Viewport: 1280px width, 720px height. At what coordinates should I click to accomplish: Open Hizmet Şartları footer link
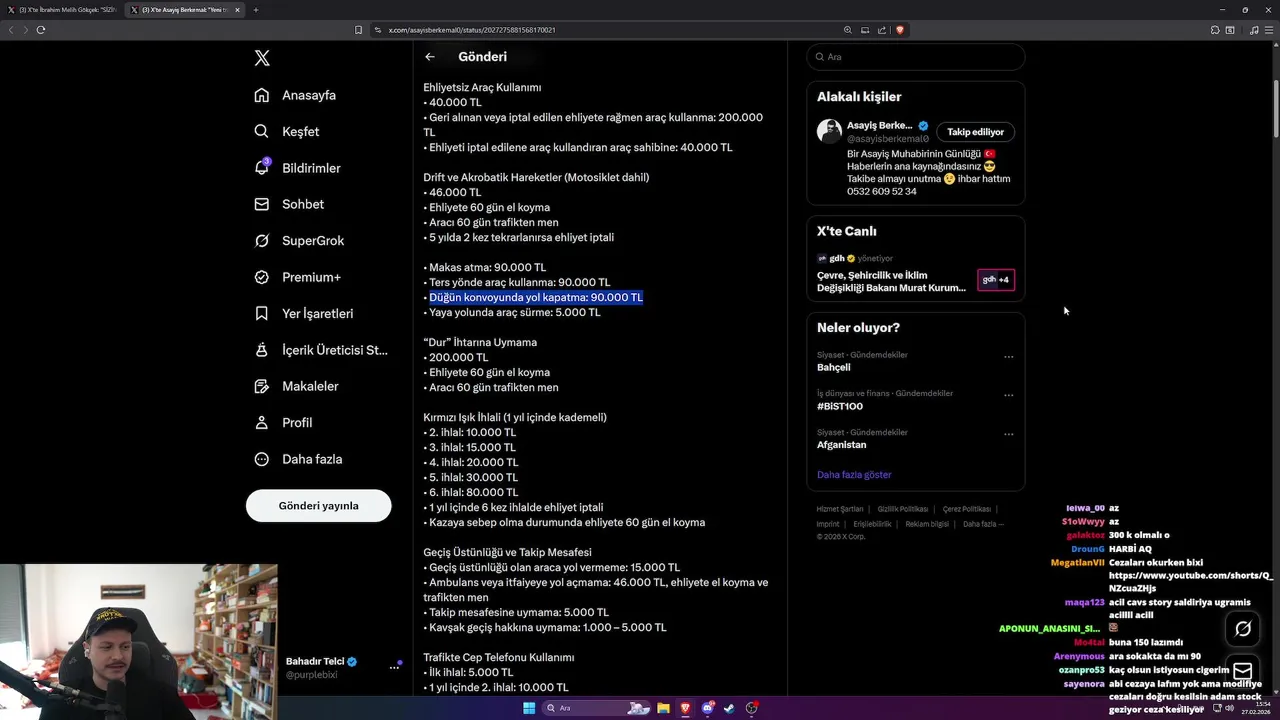click(x=840, y=509)
